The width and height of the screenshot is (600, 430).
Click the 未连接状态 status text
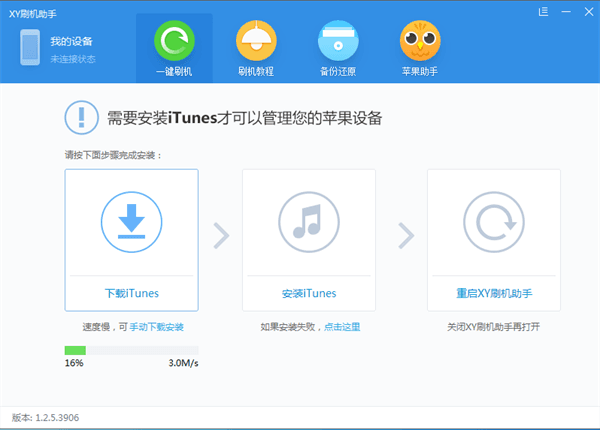tap(73, 59)
